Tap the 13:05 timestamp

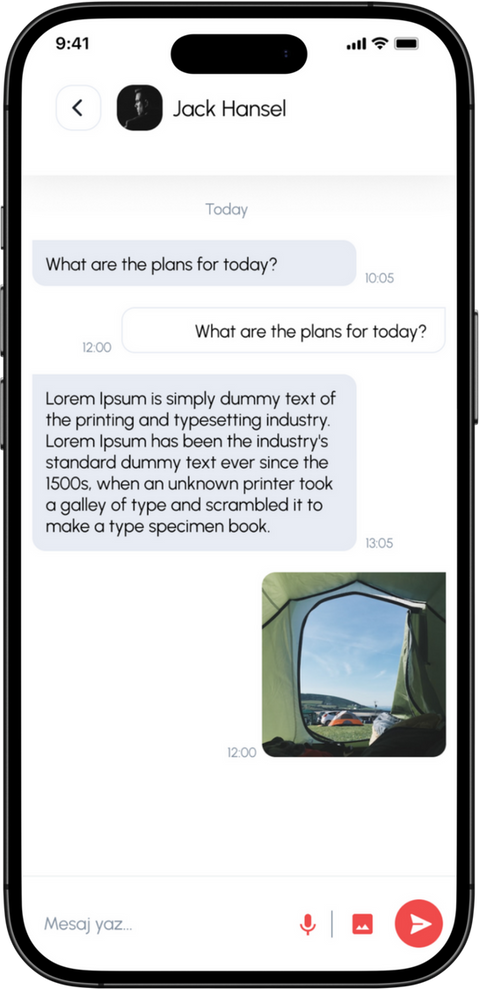pos(379,543)
